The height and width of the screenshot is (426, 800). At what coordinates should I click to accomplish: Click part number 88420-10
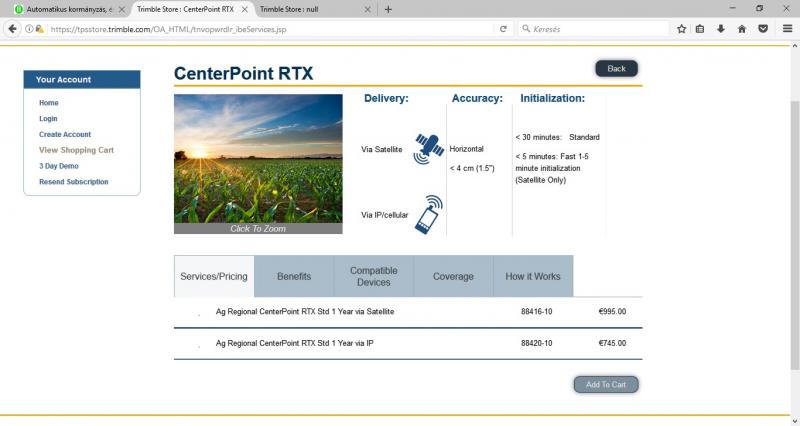click(x=537, y=343)
